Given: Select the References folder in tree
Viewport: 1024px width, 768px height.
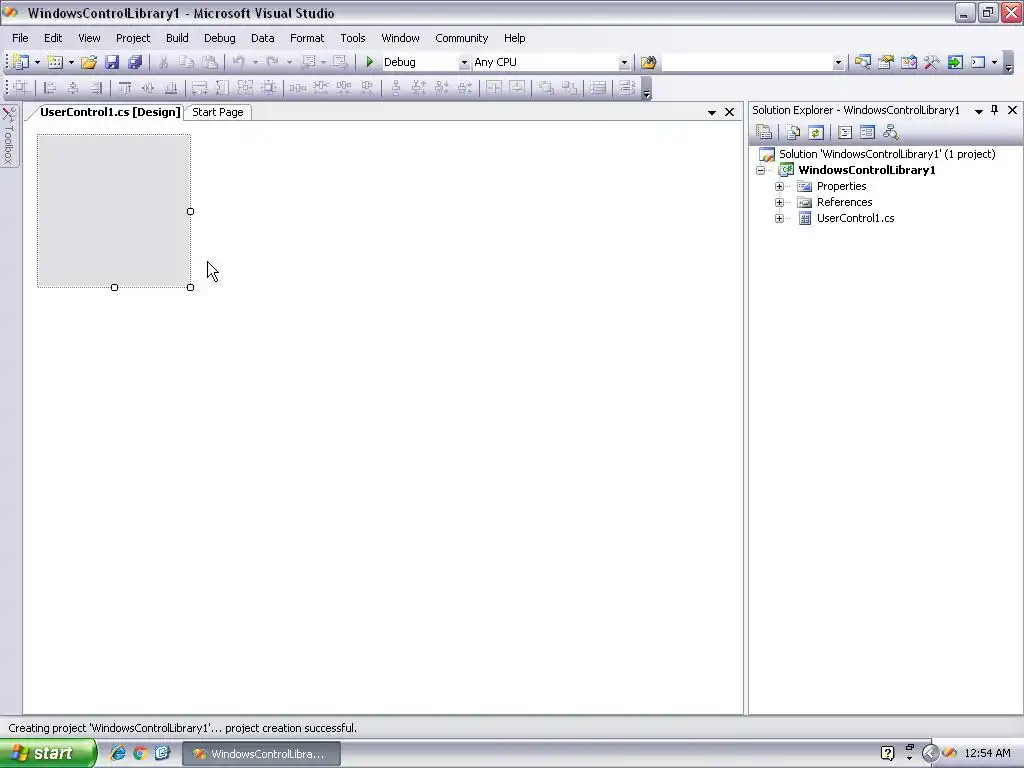Looking at the screenshot, I should tap(844, 202).
